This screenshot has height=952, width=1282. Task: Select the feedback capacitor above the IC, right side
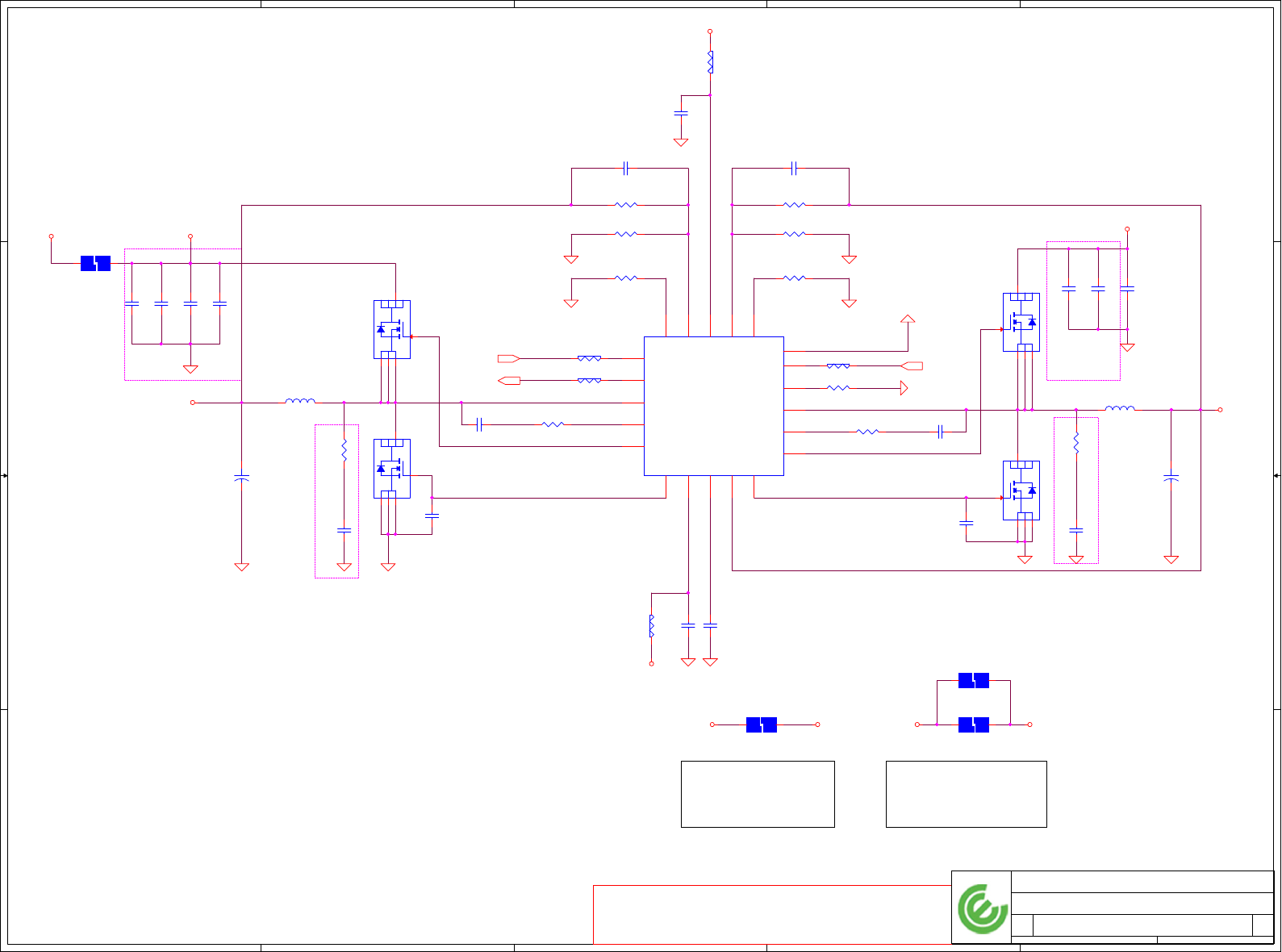coord(795,168)
